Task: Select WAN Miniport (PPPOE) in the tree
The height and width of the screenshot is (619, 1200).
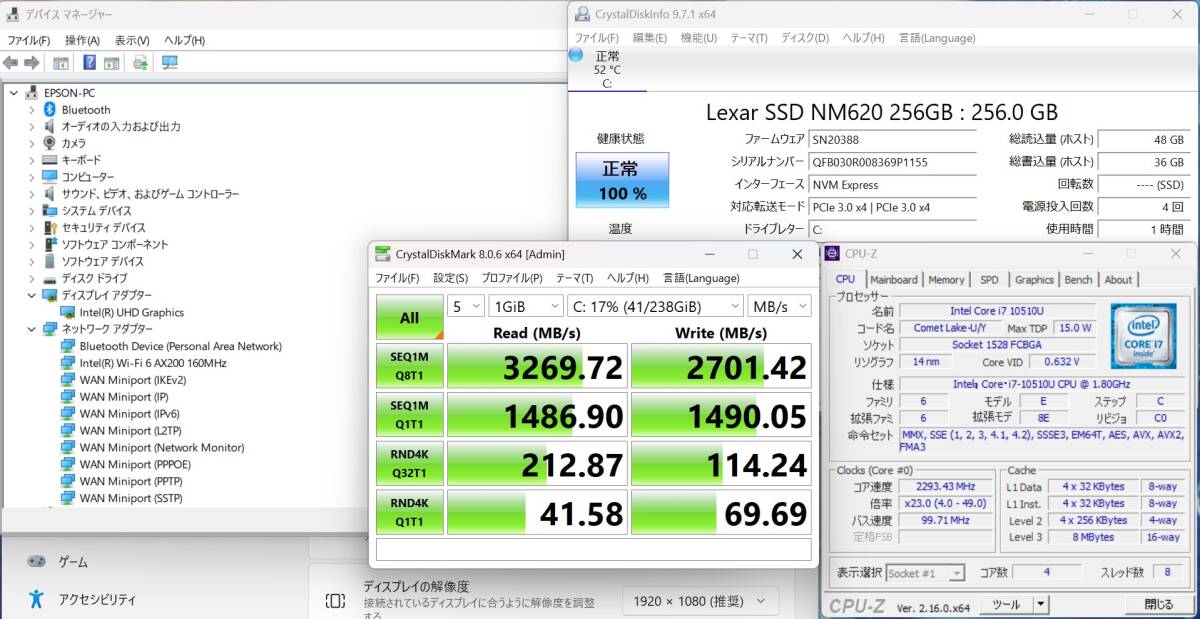Action: (135, 464)
